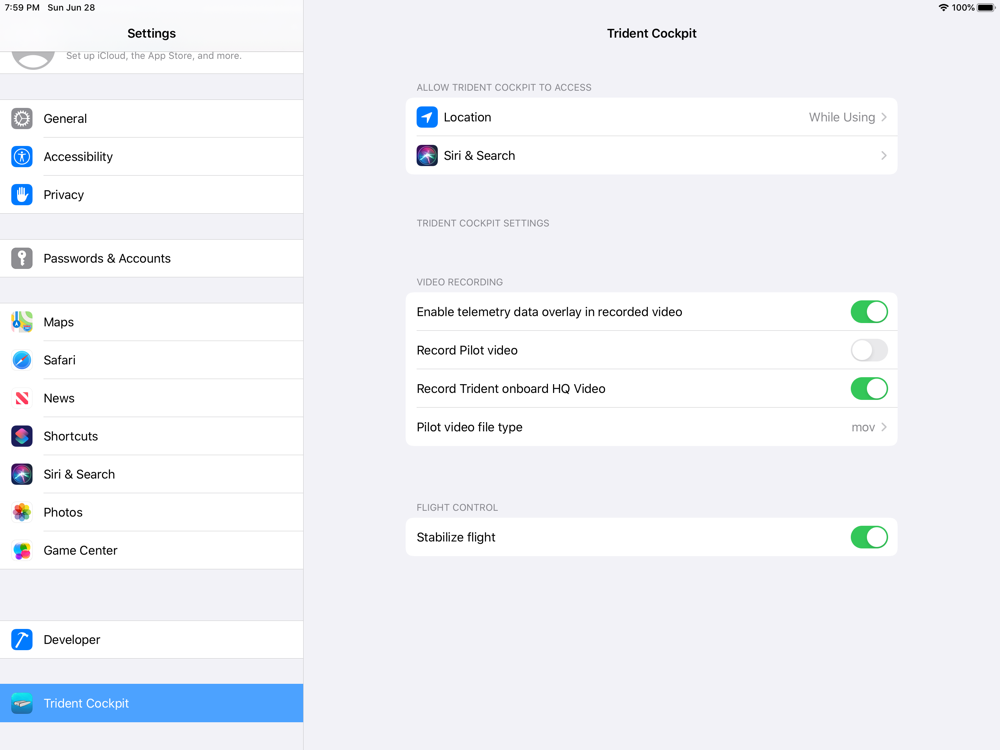The width and height of the screenshot is (1000, 750).
Task: Tap the Location access label
Action: pyautogui.click(x=467, y=117)
